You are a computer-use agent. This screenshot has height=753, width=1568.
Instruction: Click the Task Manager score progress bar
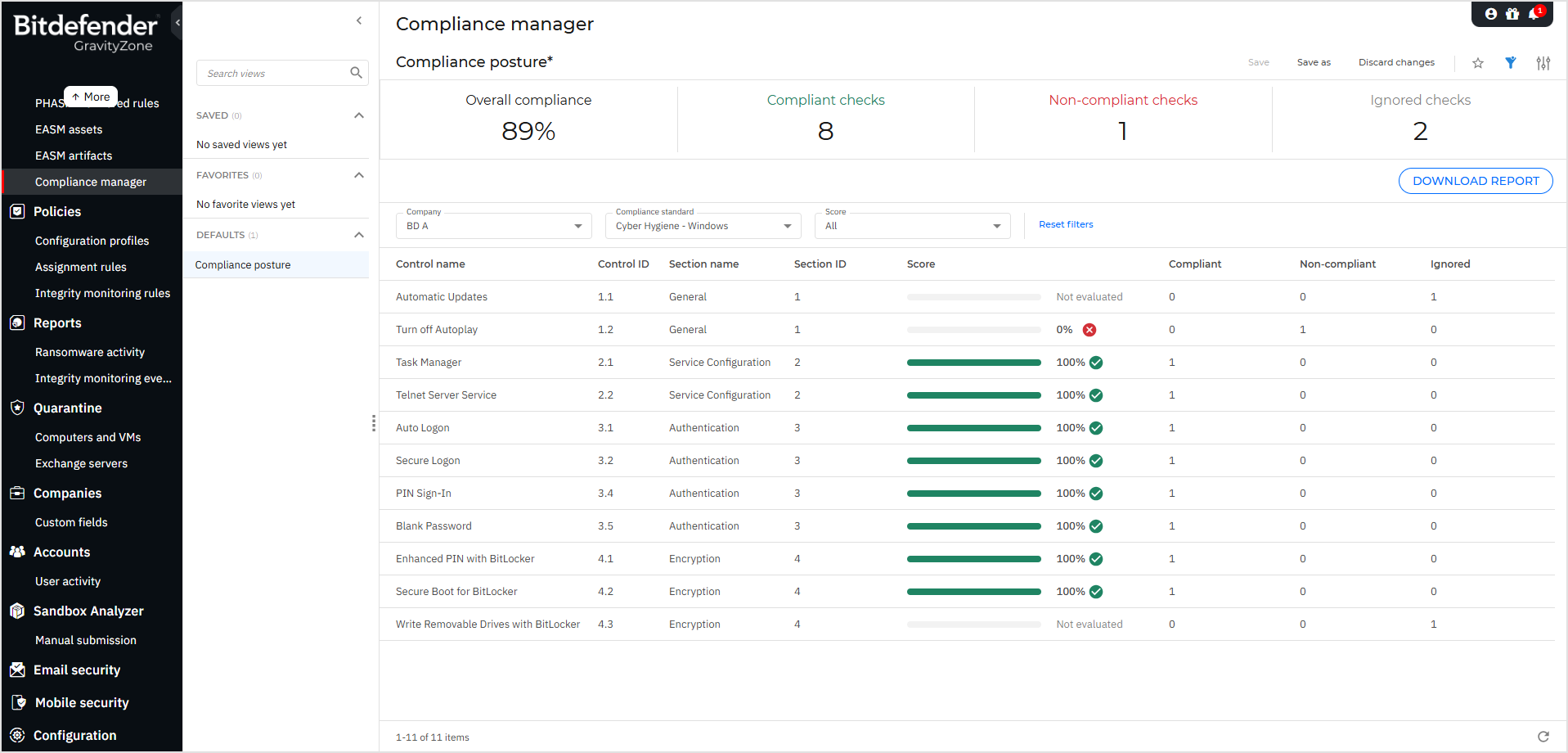click(973, 362)
